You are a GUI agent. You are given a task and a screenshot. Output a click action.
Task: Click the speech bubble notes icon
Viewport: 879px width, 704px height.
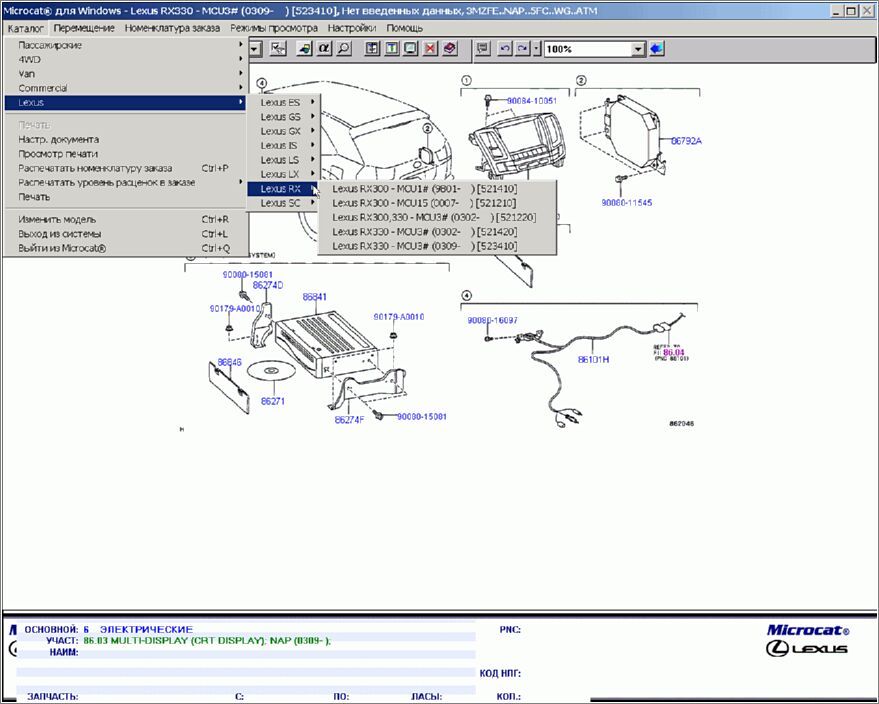pyautogui.click(x=482, y=48)
